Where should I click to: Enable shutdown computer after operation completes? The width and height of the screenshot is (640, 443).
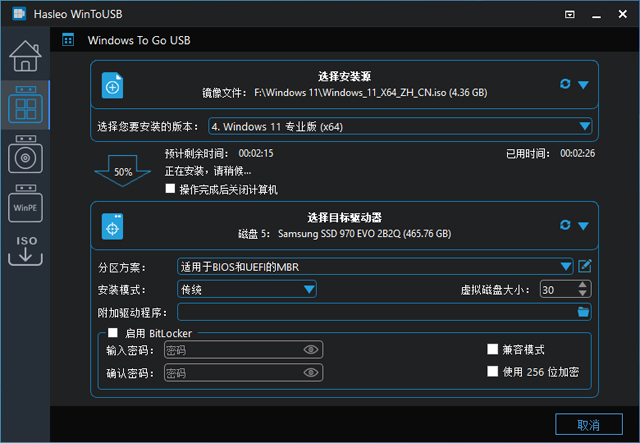[x=171, y=189]
